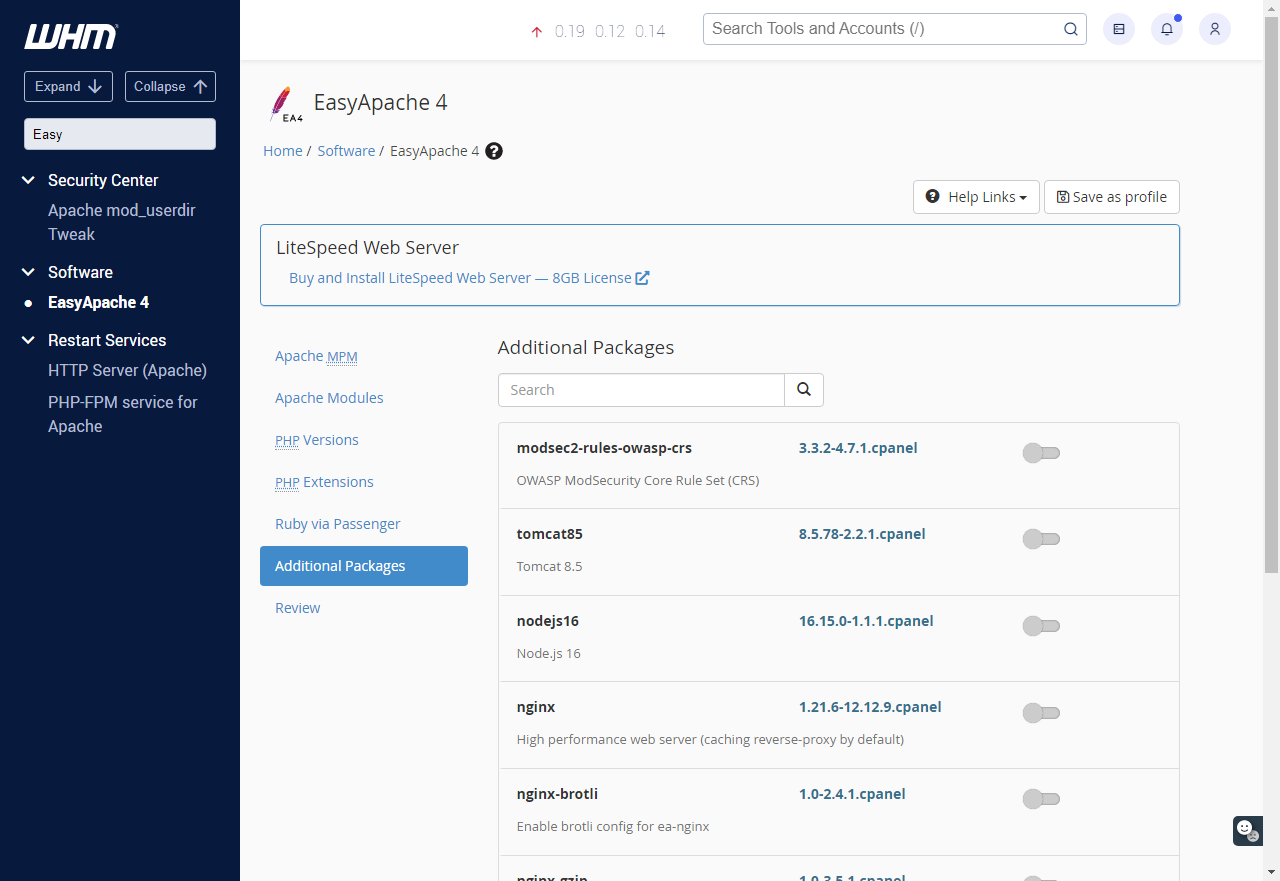Click version 3.3.2-4.7.1.cpanel text

tap(858, 448)
